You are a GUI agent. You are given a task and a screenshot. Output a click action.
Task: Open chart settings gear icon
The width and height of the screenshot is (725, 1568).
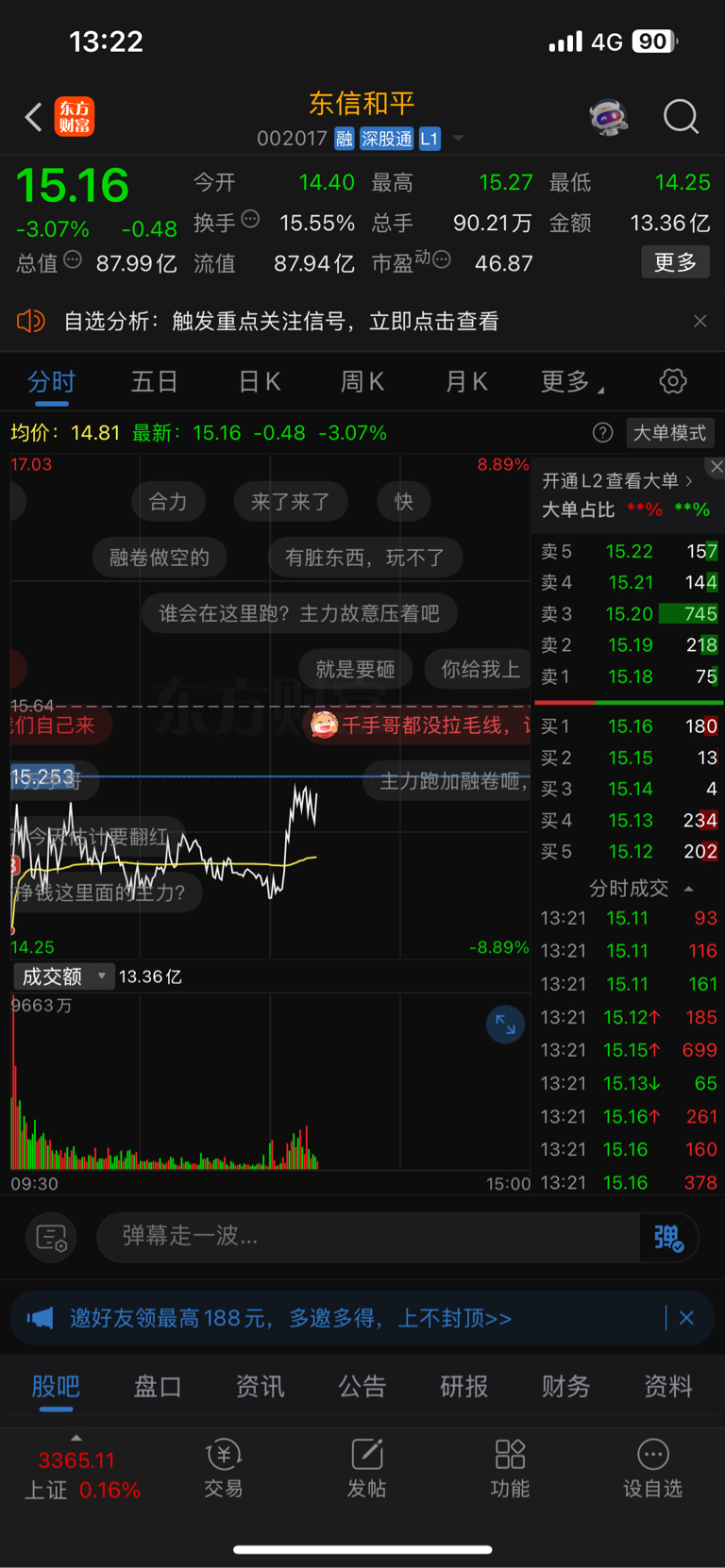673,381
